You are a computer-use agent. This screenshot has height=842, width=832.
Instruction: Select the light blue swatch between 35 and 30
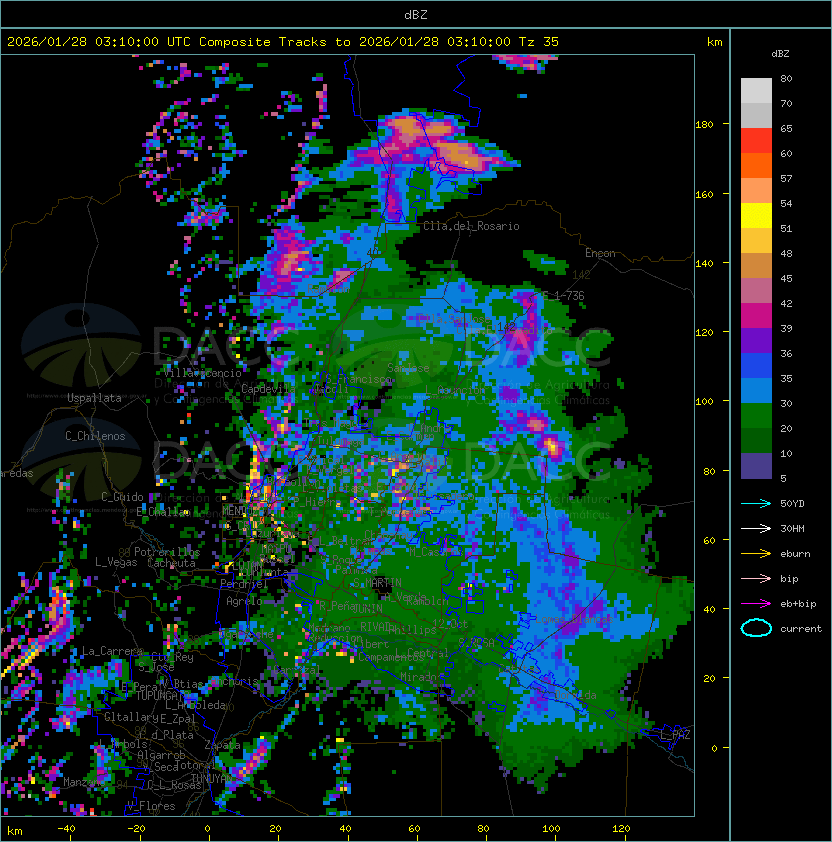pyautogui.click(x=756, y=391)
